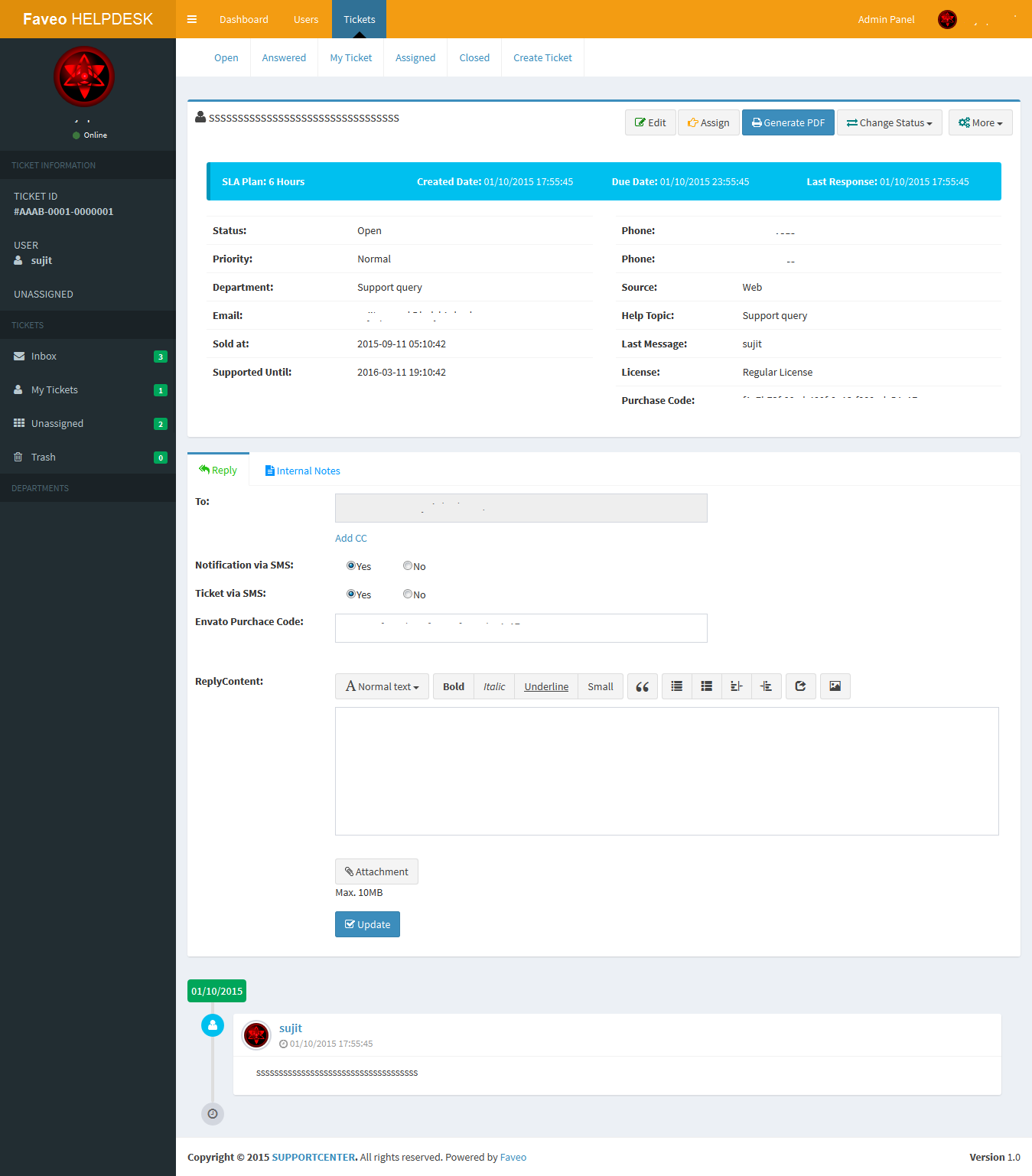Open the Assigned tickets tab
Screen dimensions: 1032x1176
pyautogui.click(x=415, y=57)
